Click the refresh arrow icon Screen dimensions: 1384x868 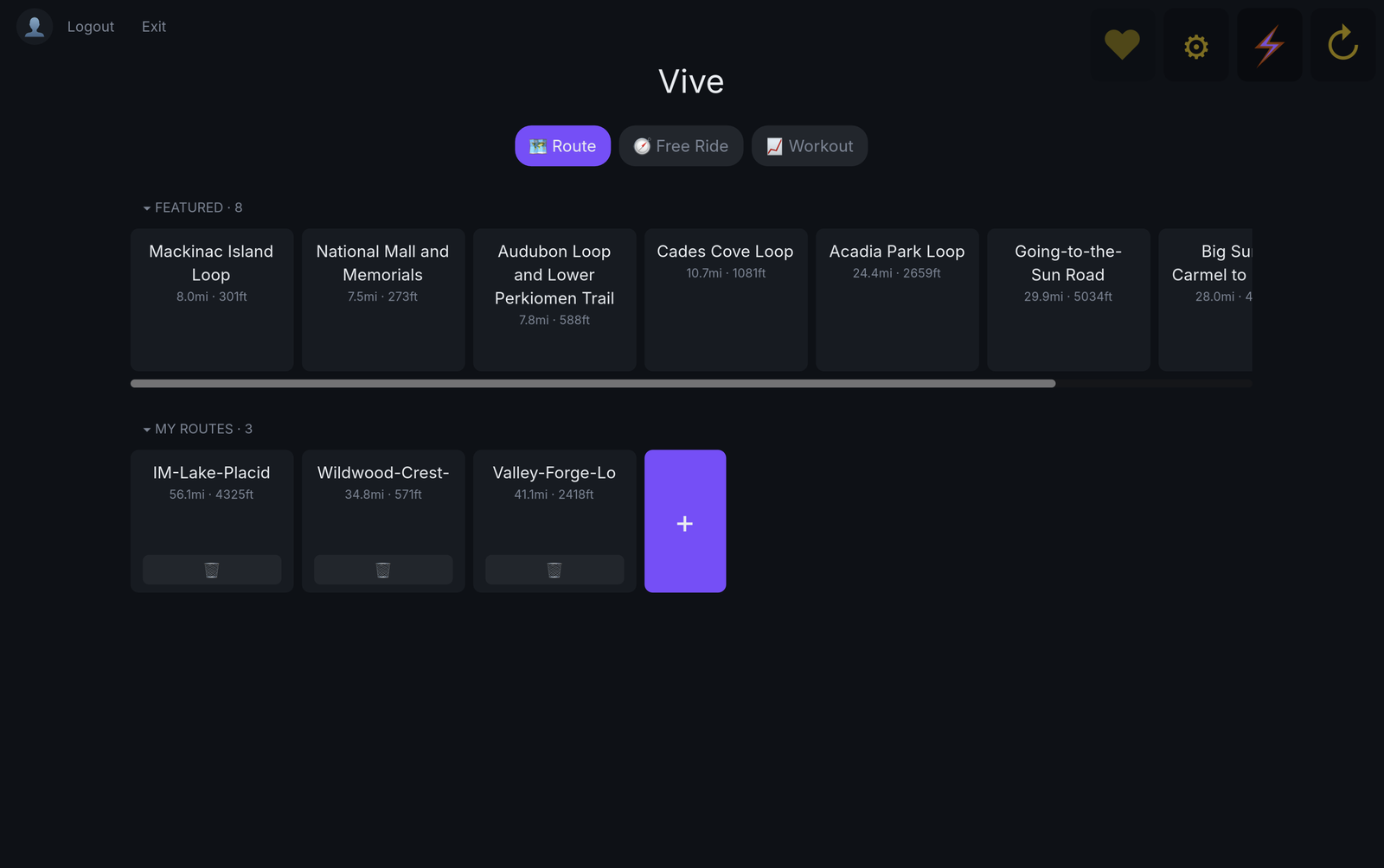[x=1342, y=45]
